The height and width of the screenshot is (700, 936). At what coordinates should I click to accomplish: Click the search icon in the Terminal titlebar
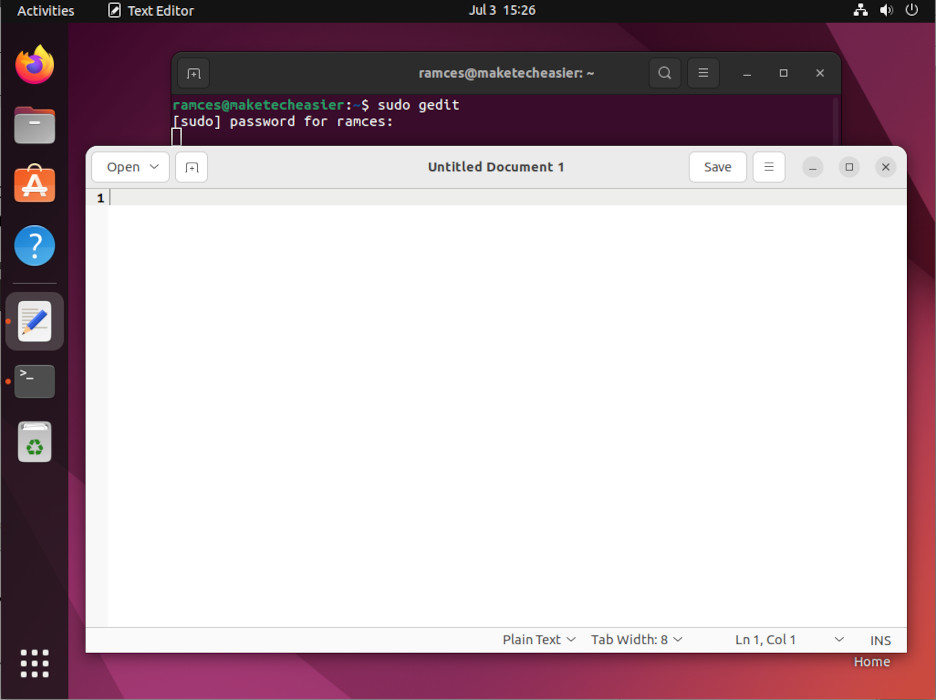pos(665,73)
